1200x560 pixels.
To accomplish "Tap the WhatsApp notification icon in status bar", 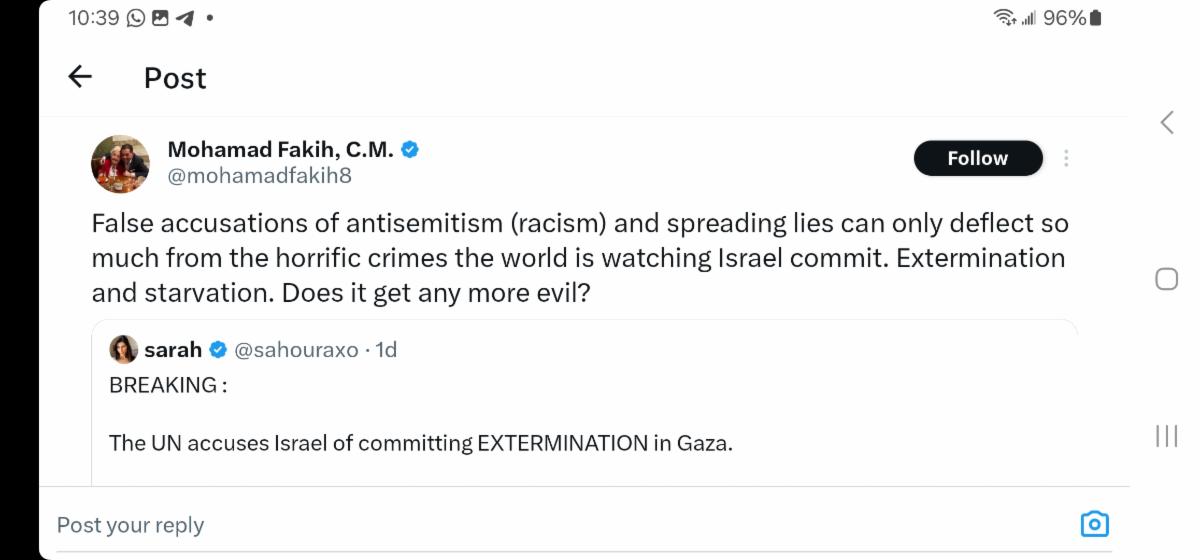I will (x=136, y=18).
